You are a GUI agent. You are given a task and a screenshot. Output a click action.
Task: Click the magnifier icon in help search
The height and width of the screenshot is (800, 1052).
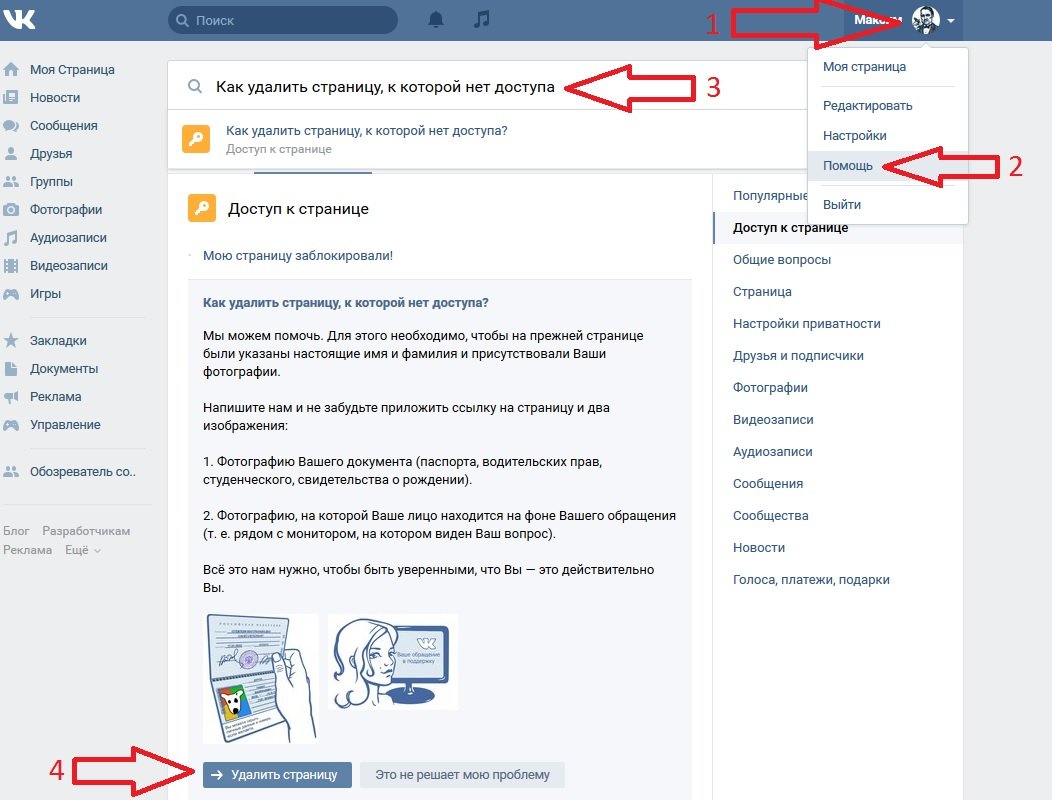[x=195, y=87]
